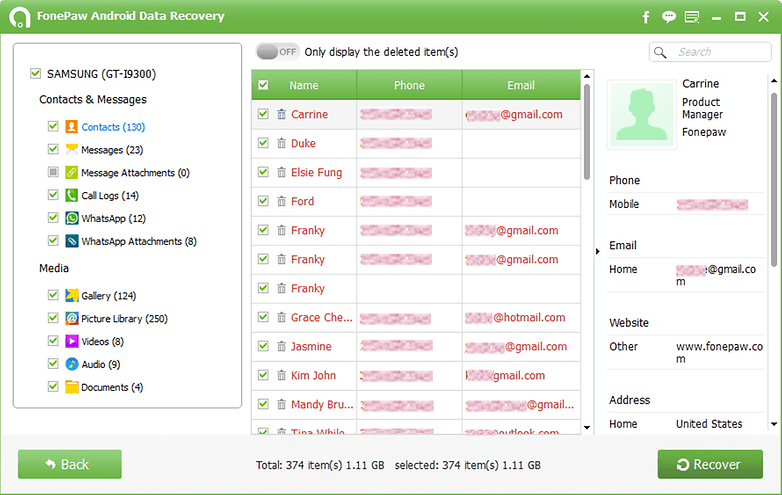Uncheck the WhatsApp (12) checkbox
This screenshot has height=495, width=782.
[53, 218]
